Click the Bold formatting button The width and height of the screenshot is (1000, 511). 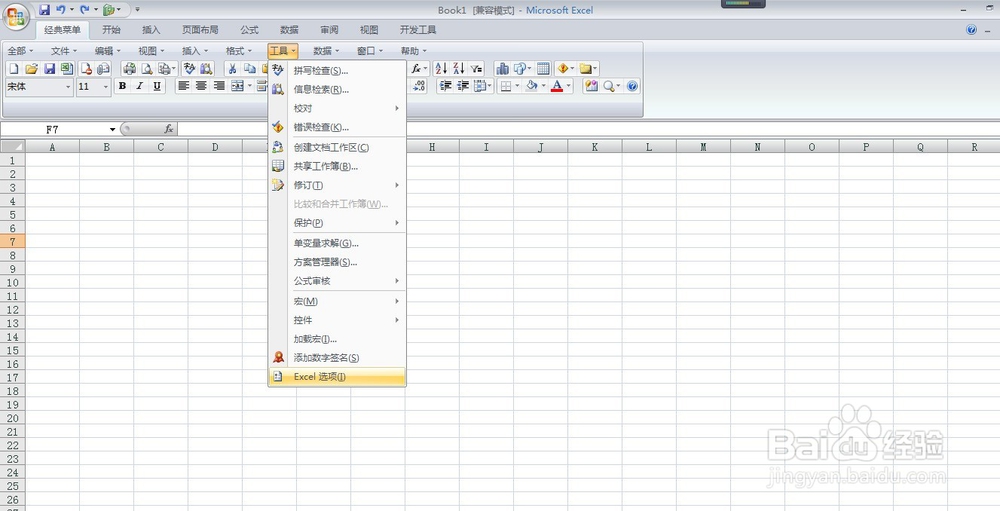coord(122,86)
